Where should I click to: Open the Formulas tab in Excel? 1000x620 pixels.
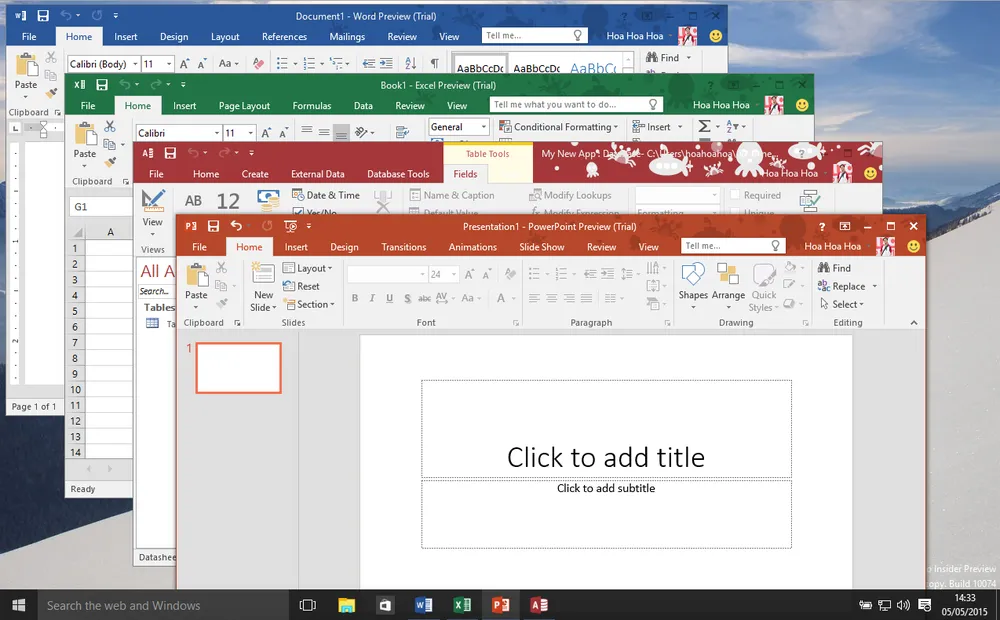point(311,106)
